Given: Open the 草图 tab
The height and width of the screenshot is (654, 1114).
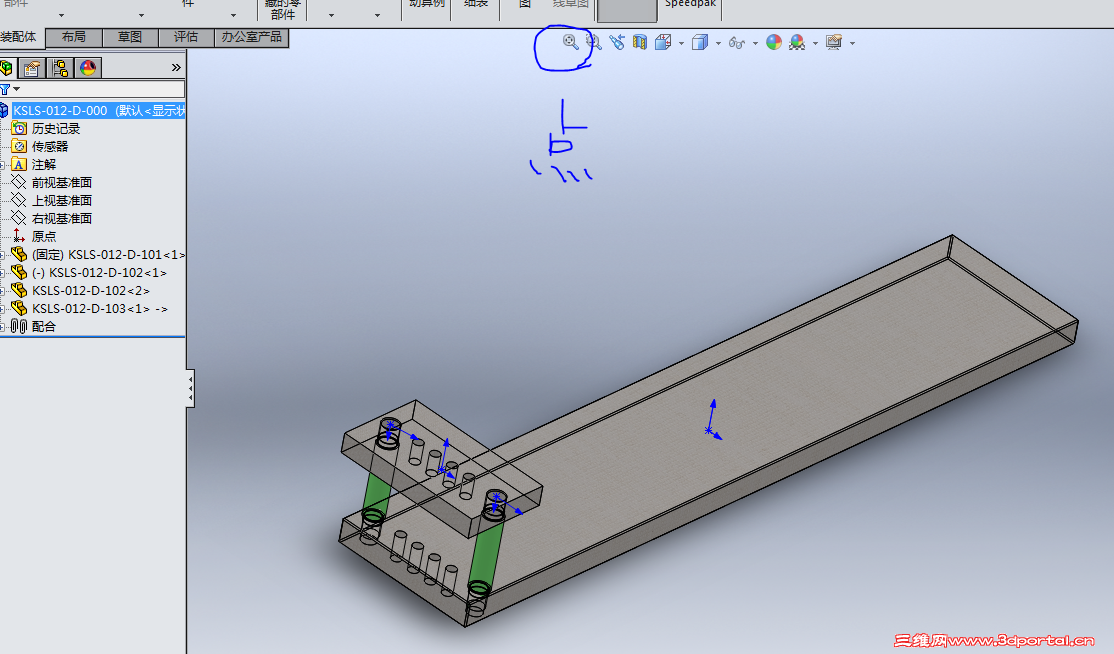Looking at the screenshot, I should [130, 37].
